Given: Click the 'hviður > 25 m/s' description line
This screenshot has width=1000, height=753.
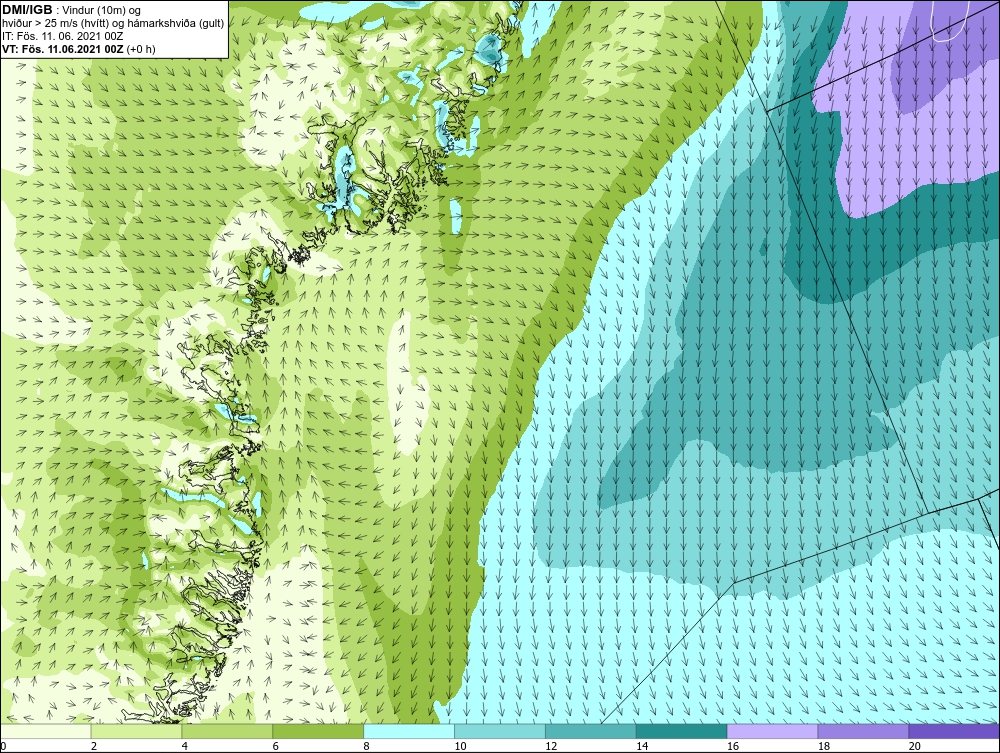Looking at the screenshot, I should point(113,24).
